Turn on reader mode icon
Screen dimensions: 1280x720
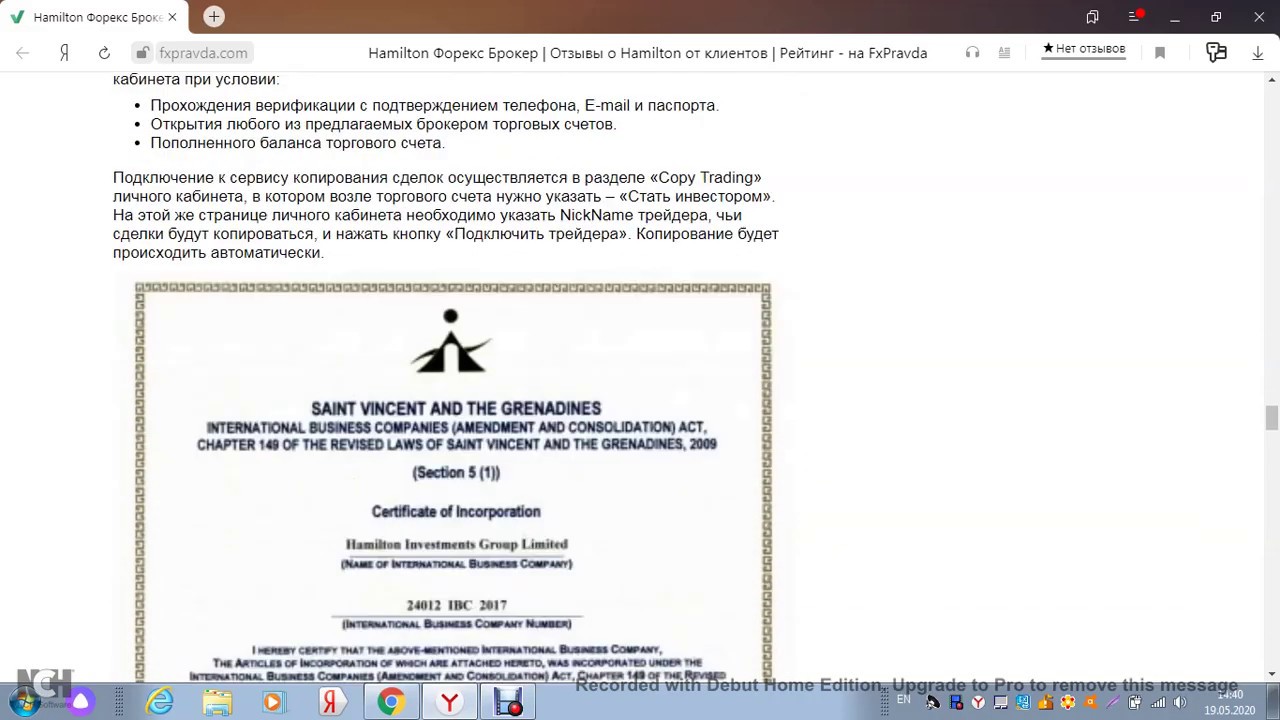click(x=1004, y=53)
